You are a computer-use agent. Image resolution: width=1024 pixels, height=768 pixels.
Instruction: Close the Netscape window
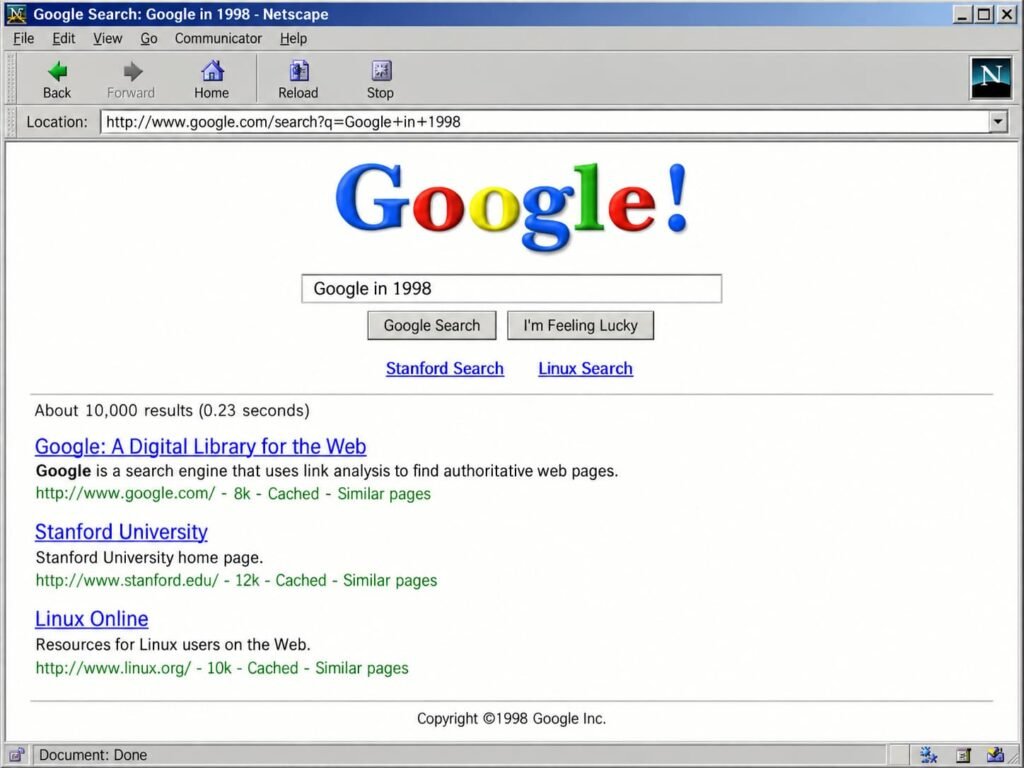[1007, 14]
